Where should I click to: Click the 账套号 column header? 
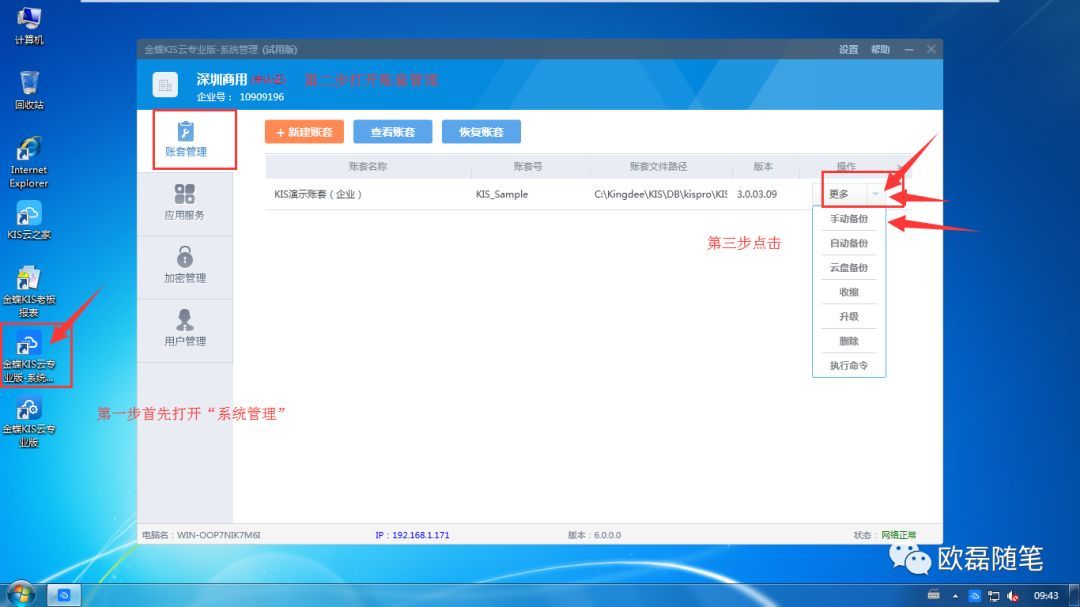pos(528,167)
